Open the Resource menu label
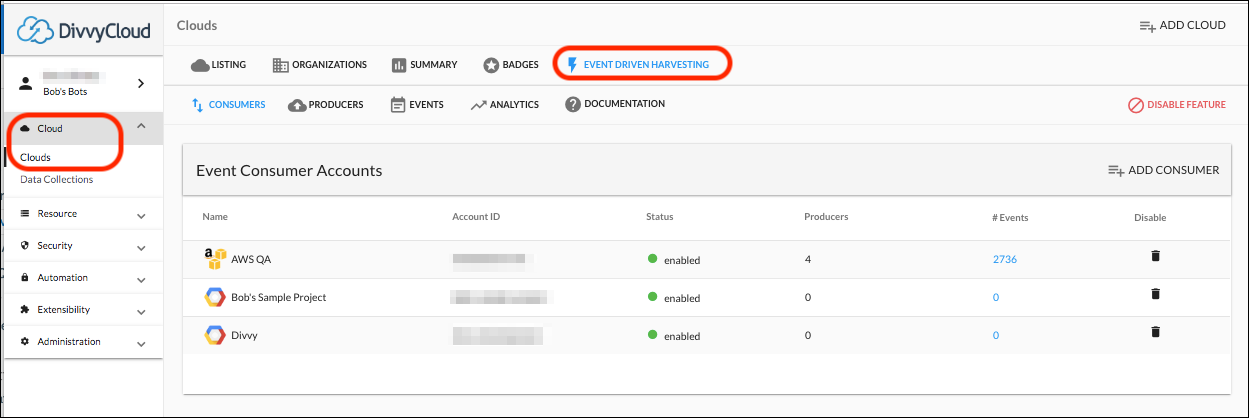Viewport: 1249px width, 418px height. pyautogui.click(x=57, y=214)
